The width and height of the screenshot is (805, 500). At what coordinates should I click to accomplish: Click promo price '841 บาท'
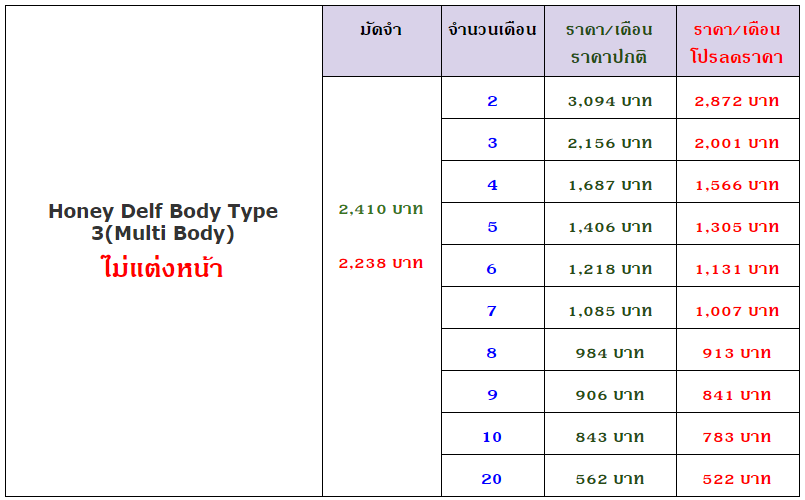(737, 395)
